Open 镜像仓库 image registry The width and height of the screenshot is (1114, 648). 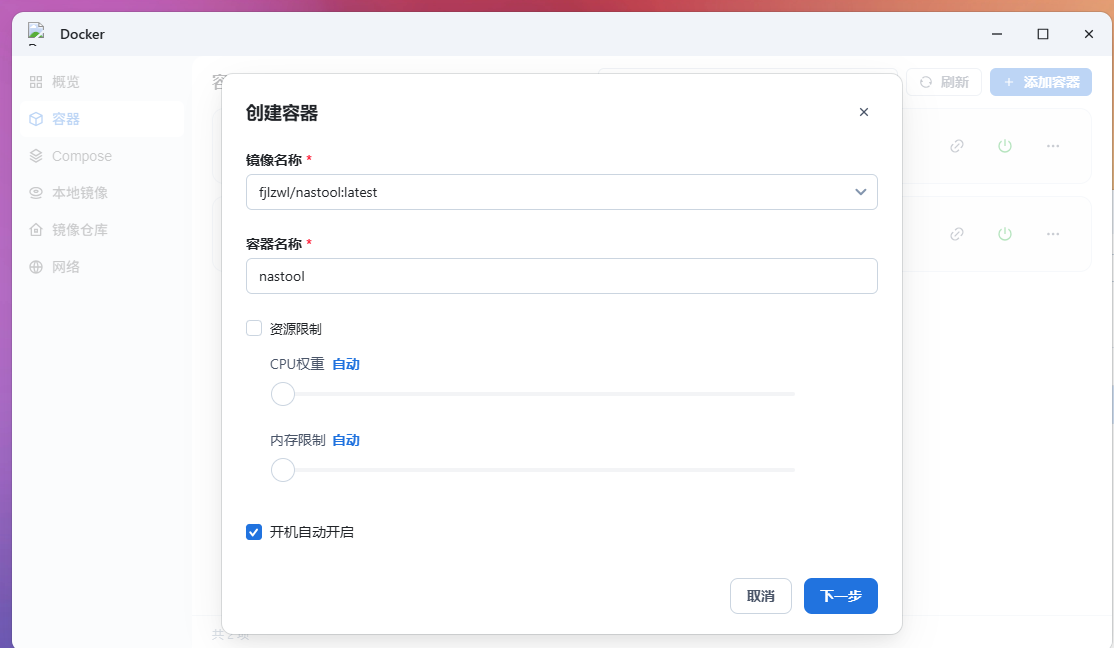pyautogui.click(x=102, y=230)
